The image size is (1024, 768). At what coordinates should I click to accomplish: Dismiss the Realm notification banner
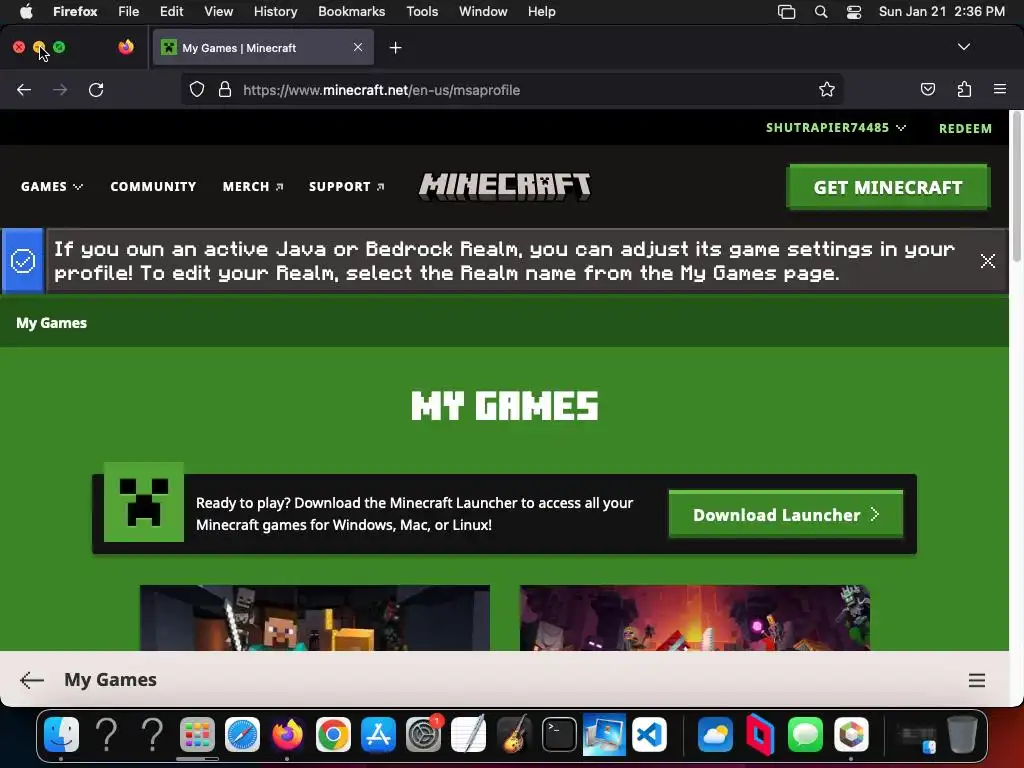987,261
